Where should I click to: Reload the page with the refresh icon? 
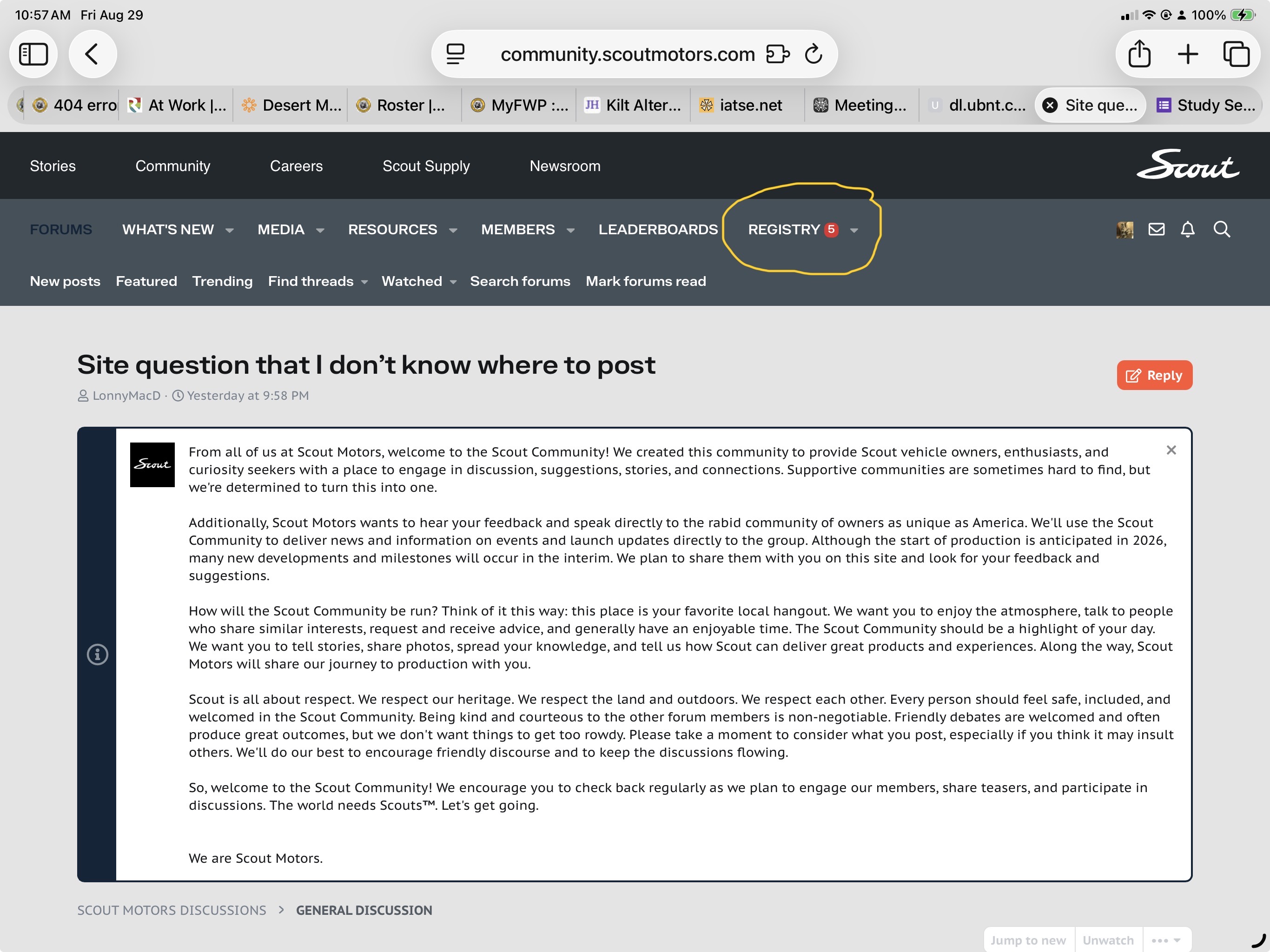[814, 54]
